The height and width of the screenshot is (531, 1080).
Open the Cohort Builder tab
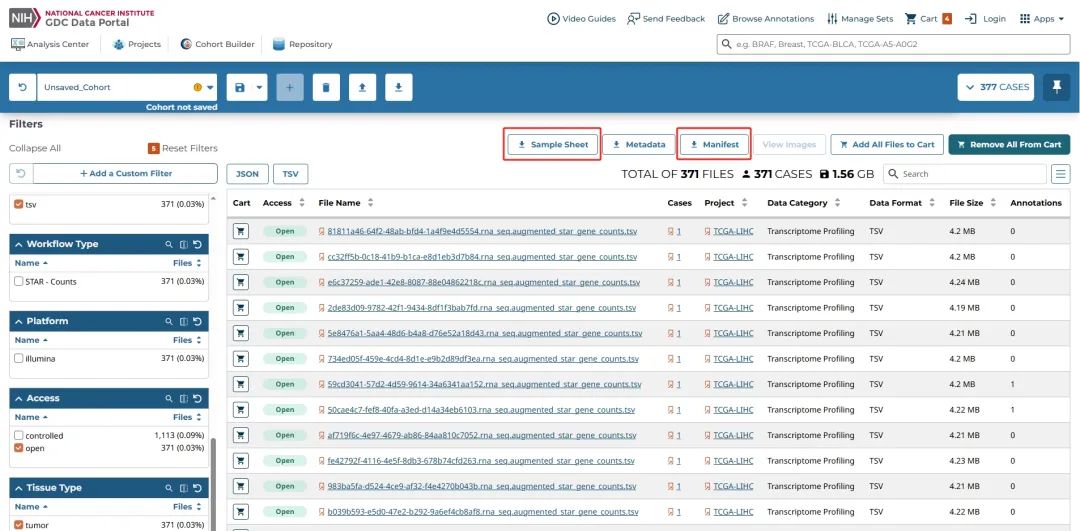pyautogui.click(x=217, y=44)
